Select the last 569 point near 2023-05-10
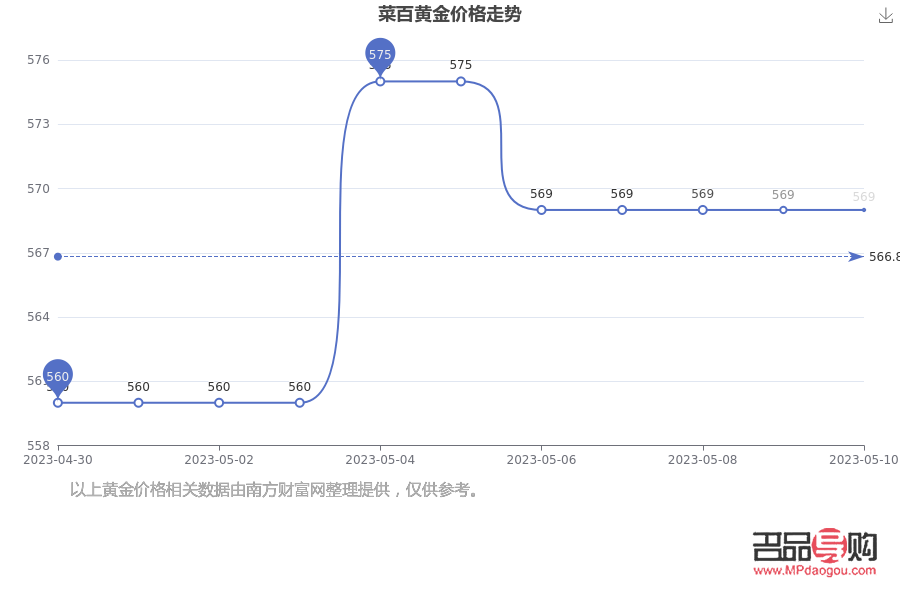This screenshot has width=900, height=600. point(863,210)
